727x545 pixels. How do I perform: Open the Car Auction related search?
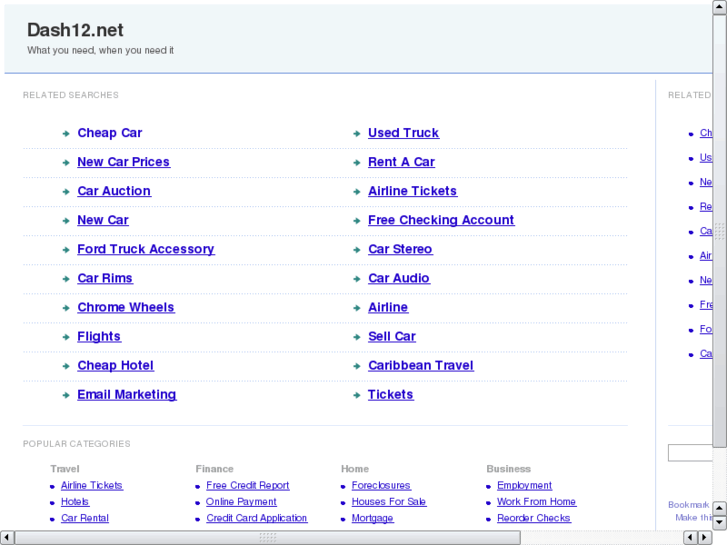114,191
